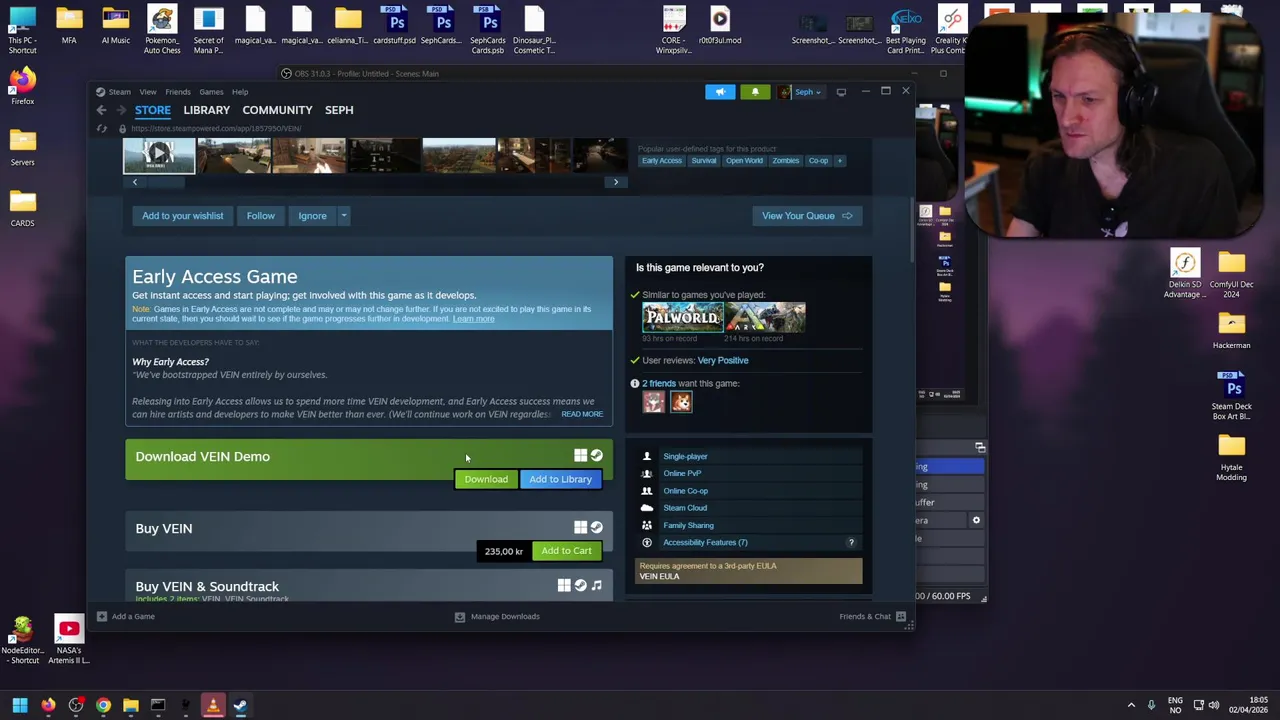1280x720 pixels.
Task: Click the first friend avatar wanting this game
Action: 653,402
